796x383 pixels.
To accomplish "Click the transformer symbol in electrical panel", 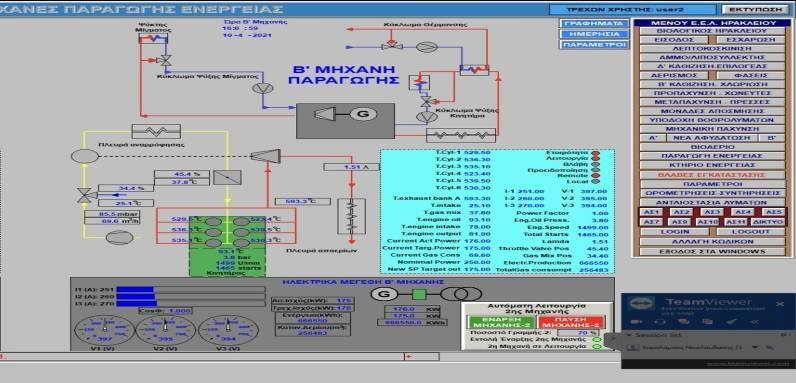I will (460, 294).
